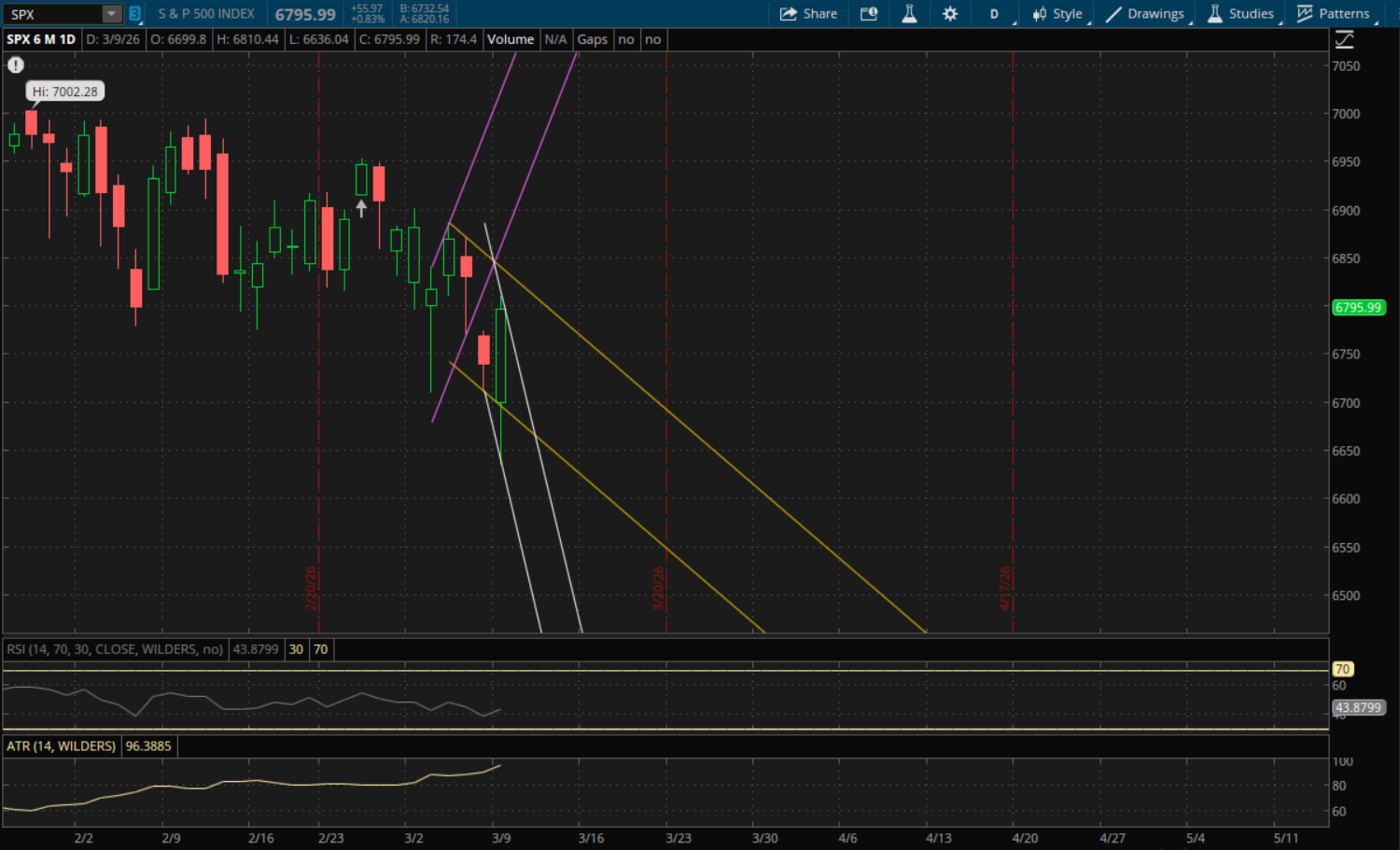Open chart settings gear icon
1400x850 pixels.
(950, 14)
